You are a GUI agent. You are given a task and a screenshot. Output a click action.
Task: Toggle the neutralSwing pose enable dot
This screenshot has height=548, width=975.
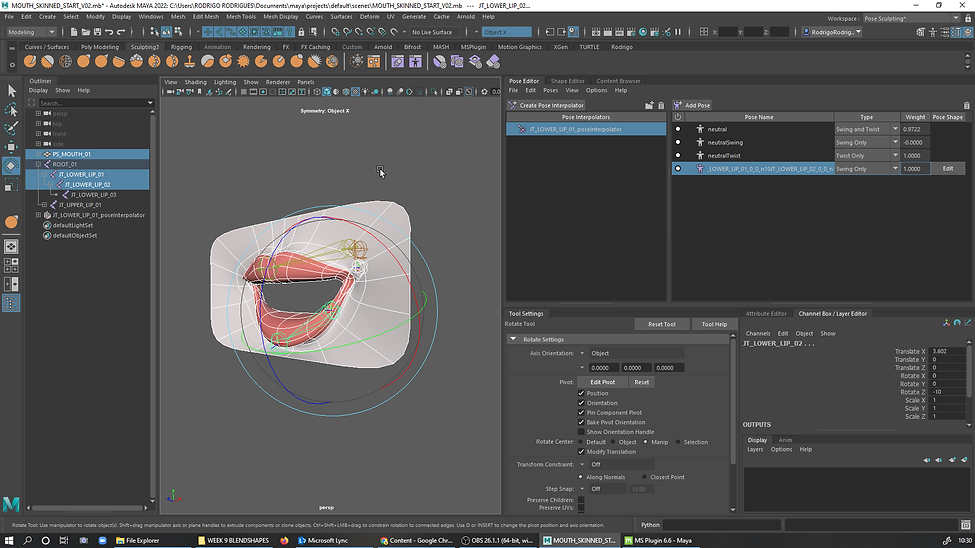(x=678, y=142)
